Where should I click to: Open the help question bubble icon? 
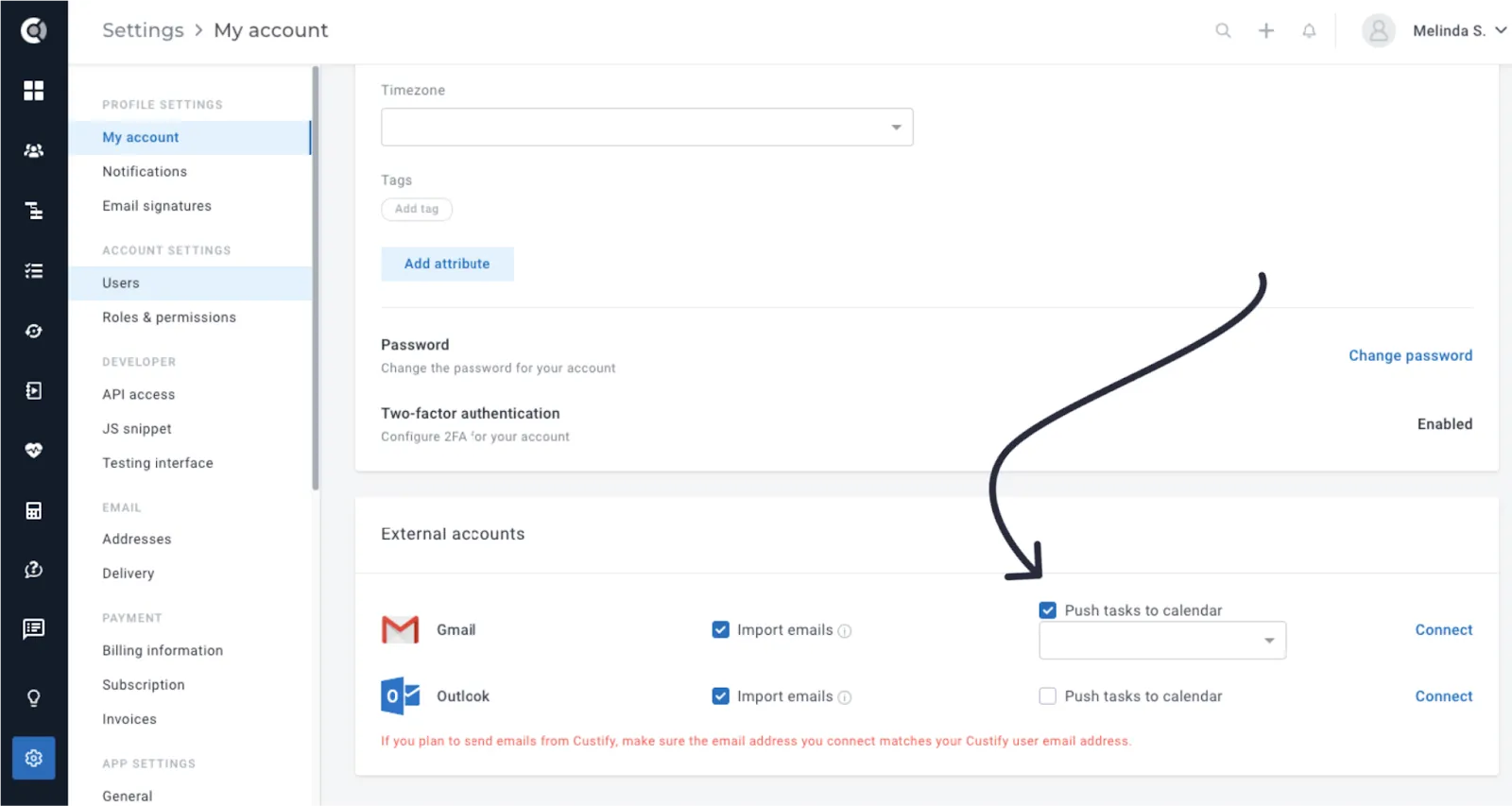coord(34,570)
